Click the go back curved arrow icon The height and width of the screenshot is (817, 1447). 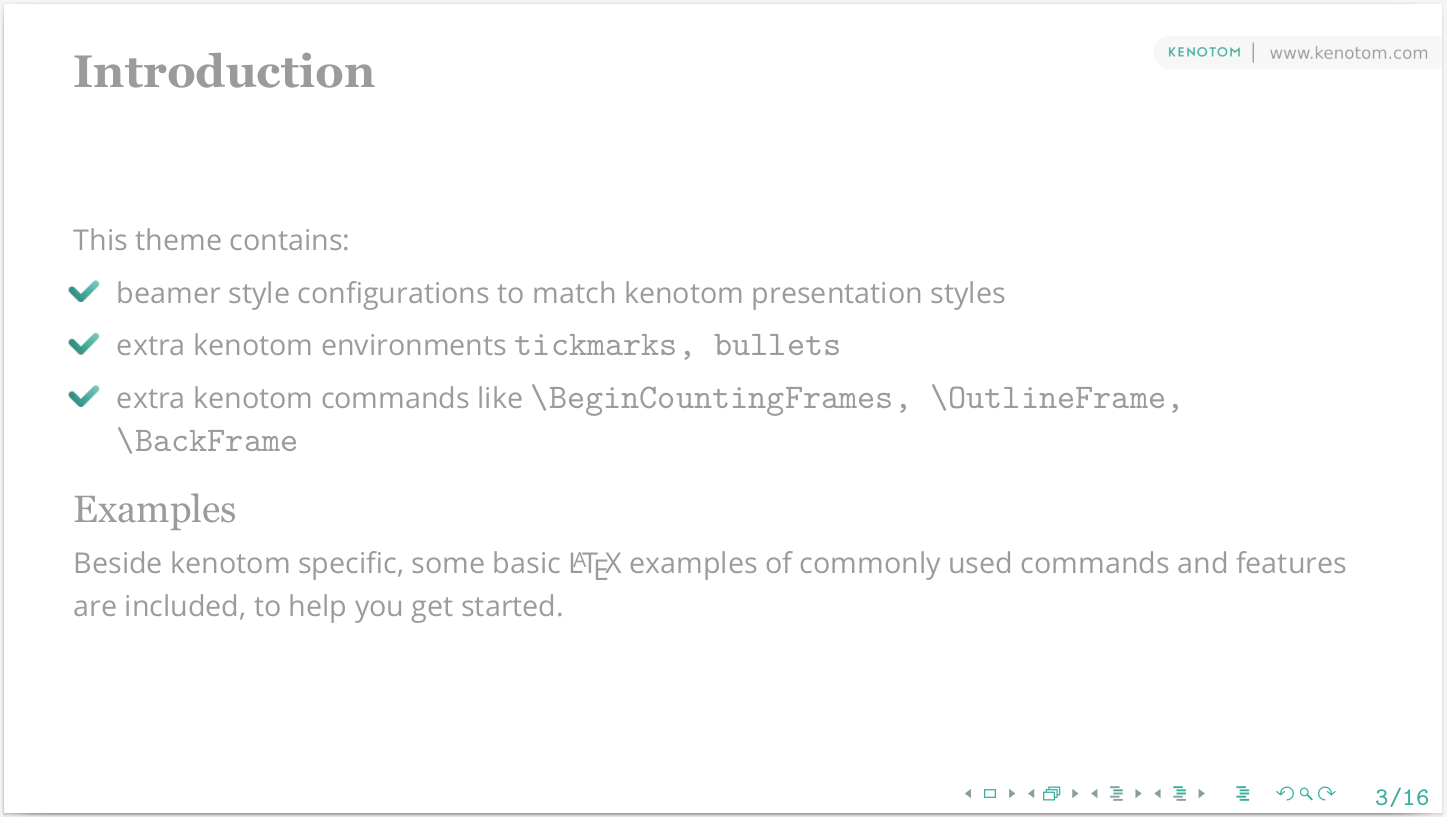pyautogui.click(x=1285, y=794)
